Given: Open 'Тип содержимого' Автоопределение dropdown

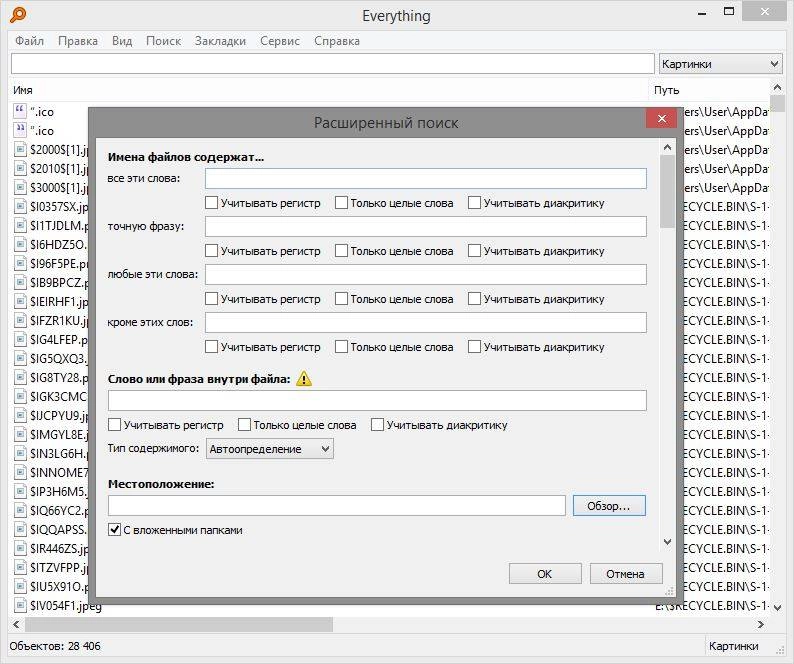Looking at the screenshot, I should tap(270, 449).
